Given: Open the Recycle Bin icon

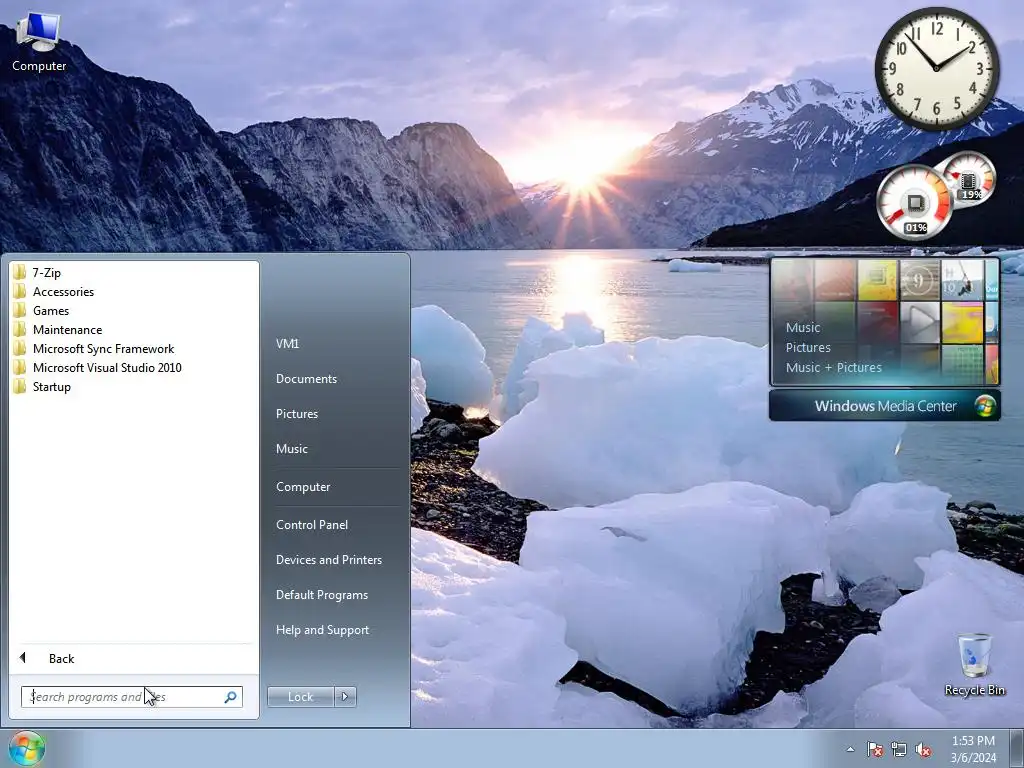Looking at the screenshot, I should click(974, 664).
